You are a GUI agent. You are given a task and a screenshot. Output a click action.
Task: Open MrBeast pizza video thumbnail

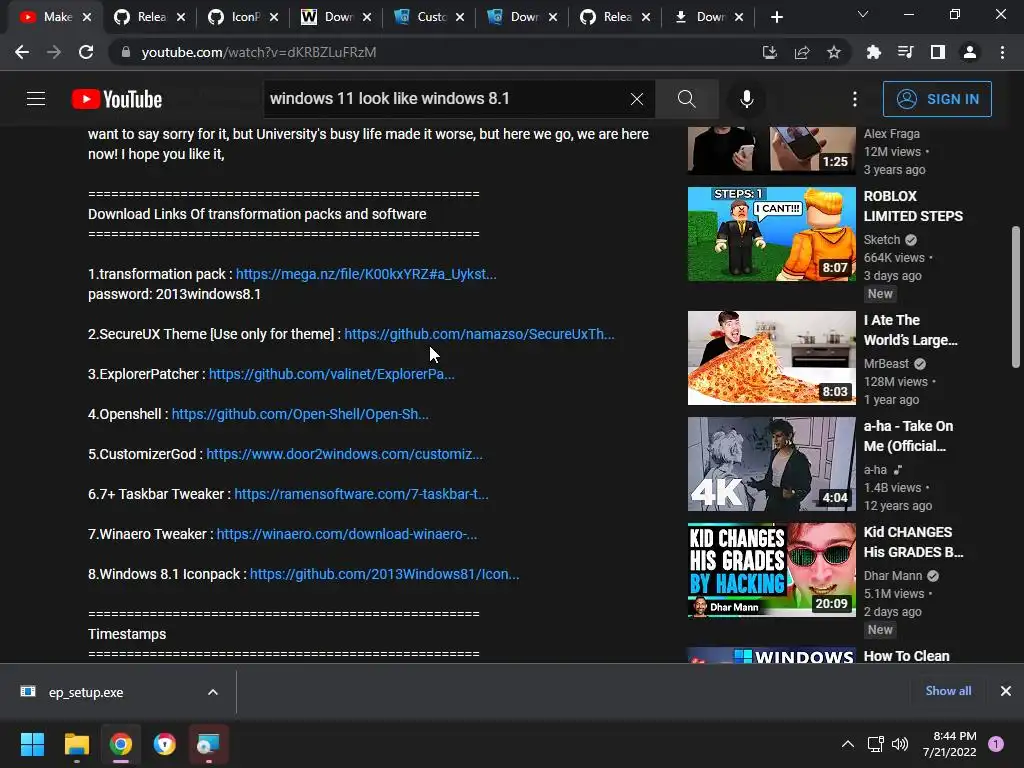pyautogui.click(x=771, y=358)
